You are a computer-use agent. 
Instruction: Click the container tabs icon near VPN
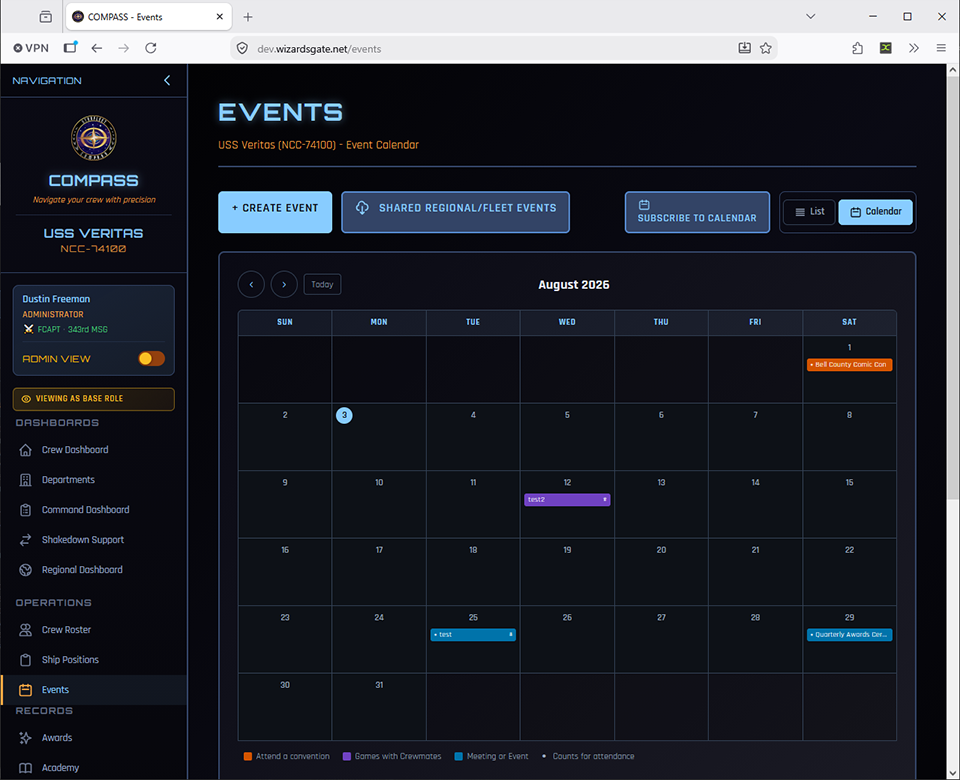tap(70, 48)
